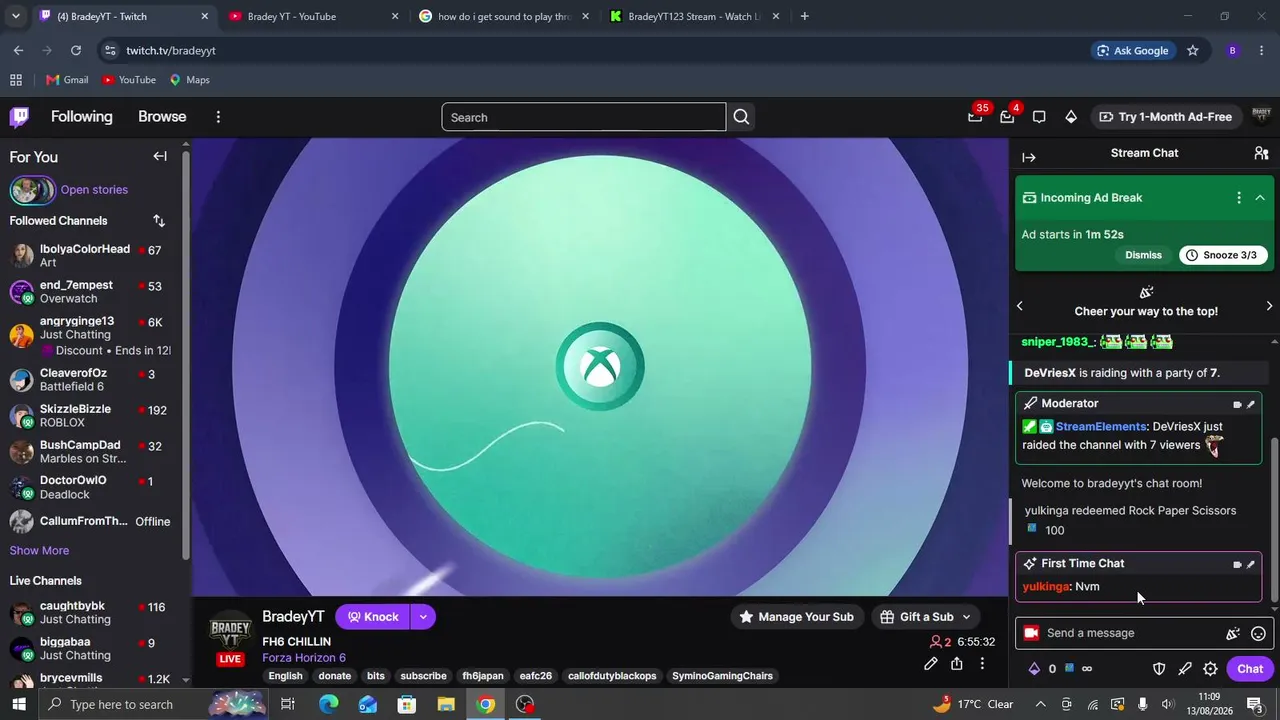
Task: Sort the Followed Channels list
Action: 159,221
